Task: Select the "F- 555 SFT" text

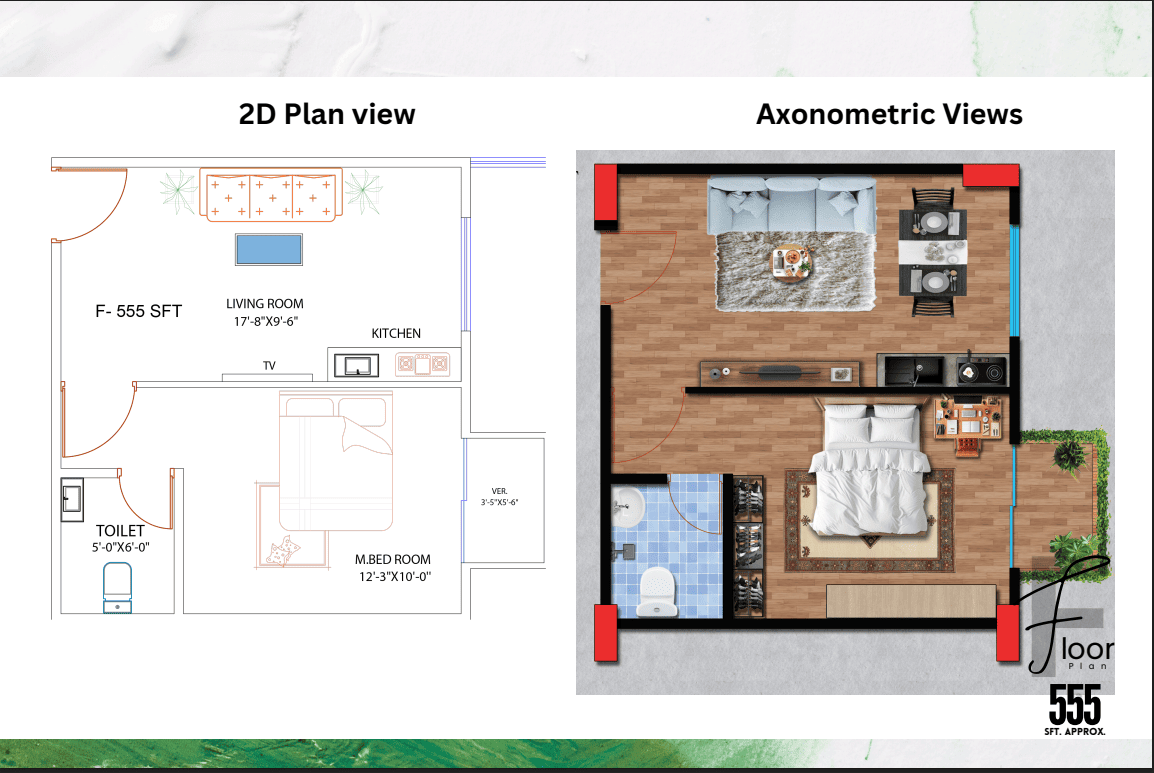Action: (138, 311)
